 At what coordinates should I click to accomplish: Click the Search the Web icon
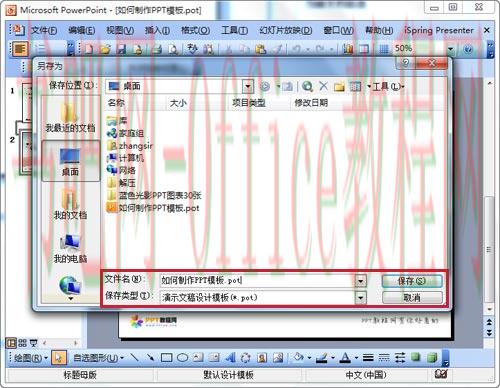tap(307, 87)
